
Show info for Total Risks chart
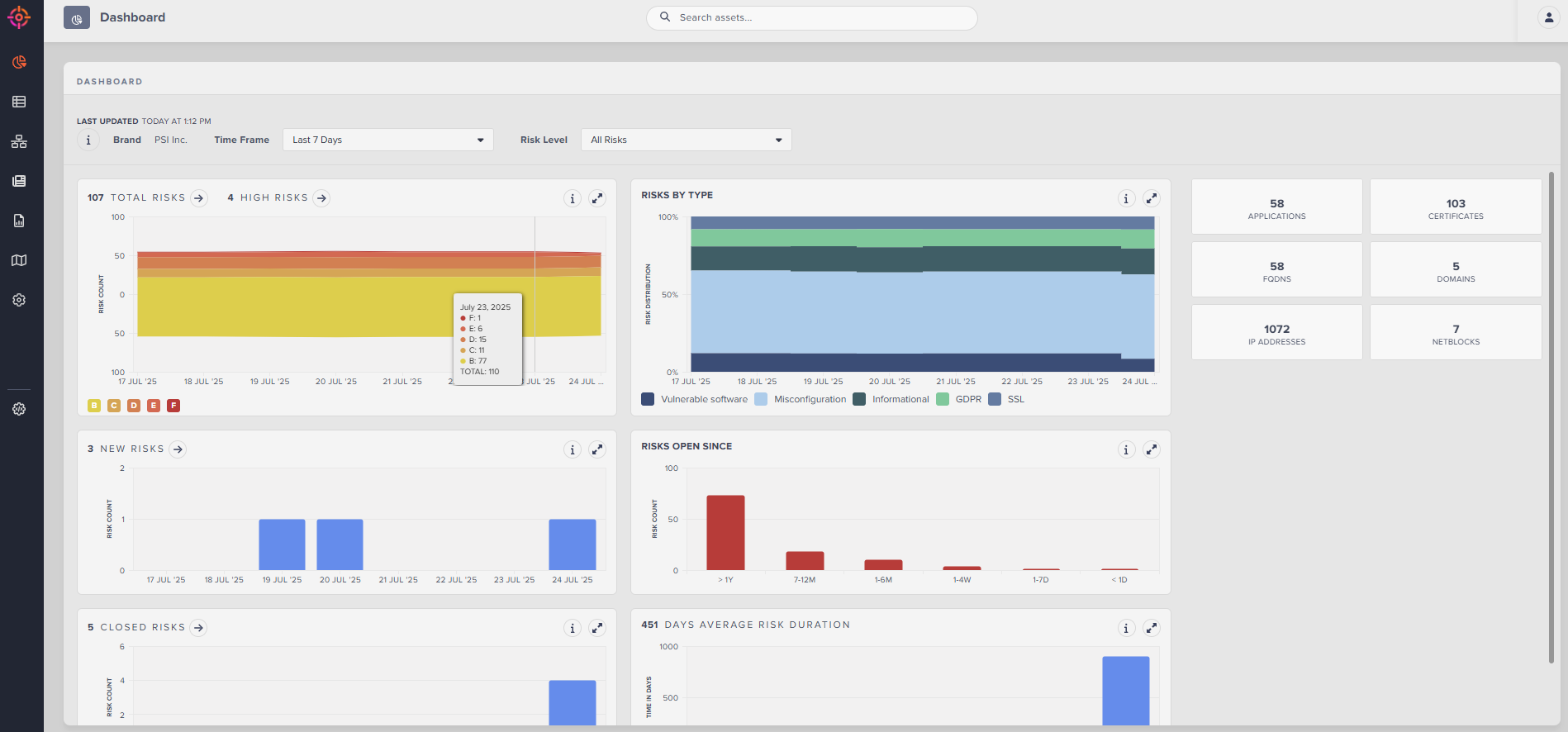click(x=573, y=198)
